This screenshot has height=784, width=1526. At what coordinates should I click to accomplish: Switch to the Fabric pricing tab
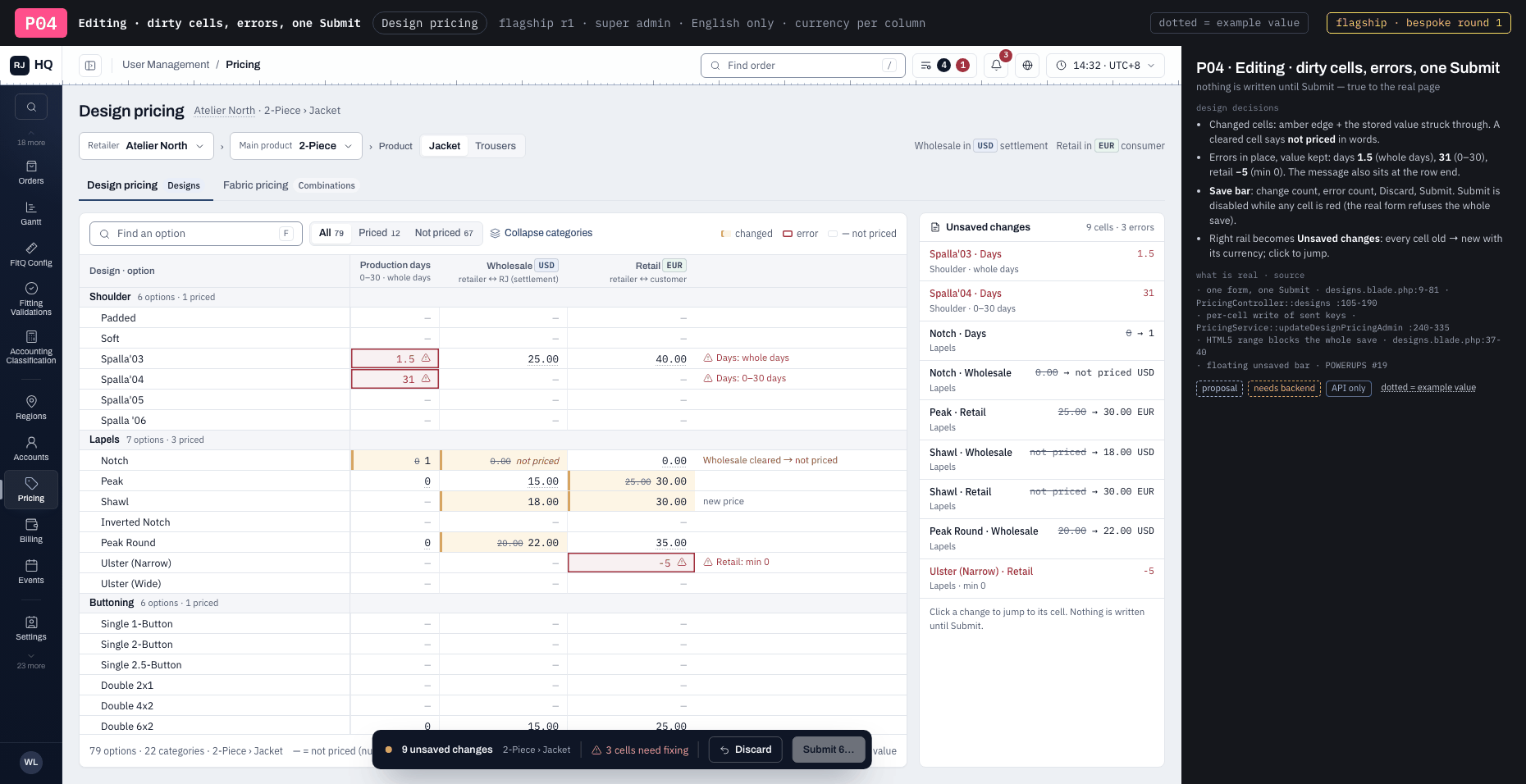pos(289,185)
